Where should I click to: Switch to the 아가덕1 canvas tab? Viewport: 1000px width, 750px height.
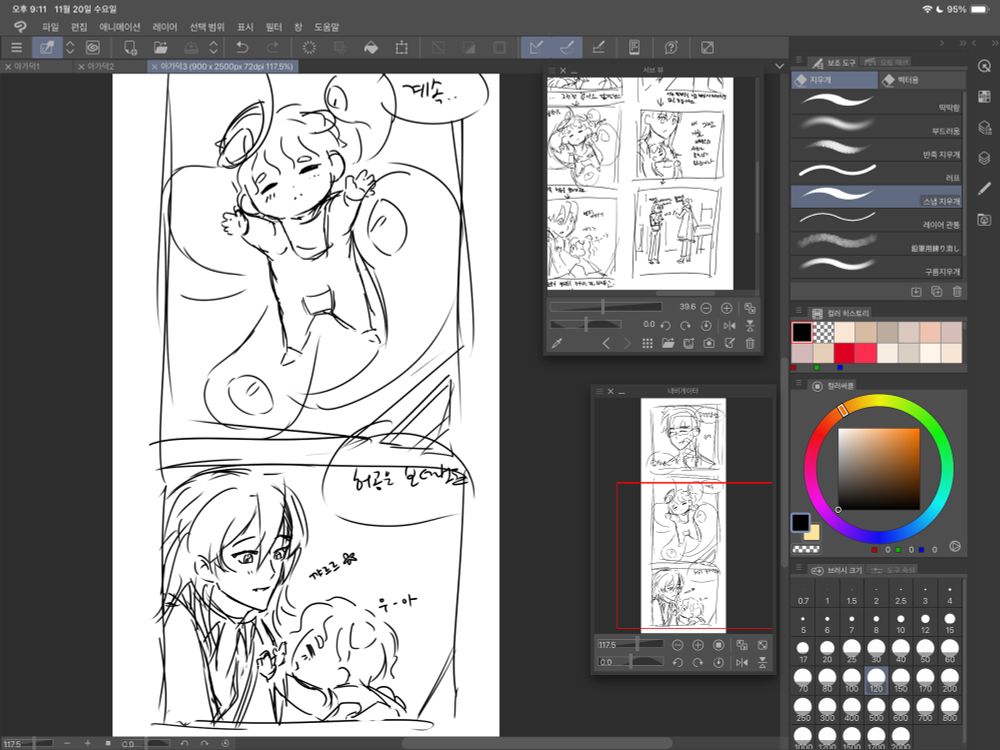tap(27, 66)
